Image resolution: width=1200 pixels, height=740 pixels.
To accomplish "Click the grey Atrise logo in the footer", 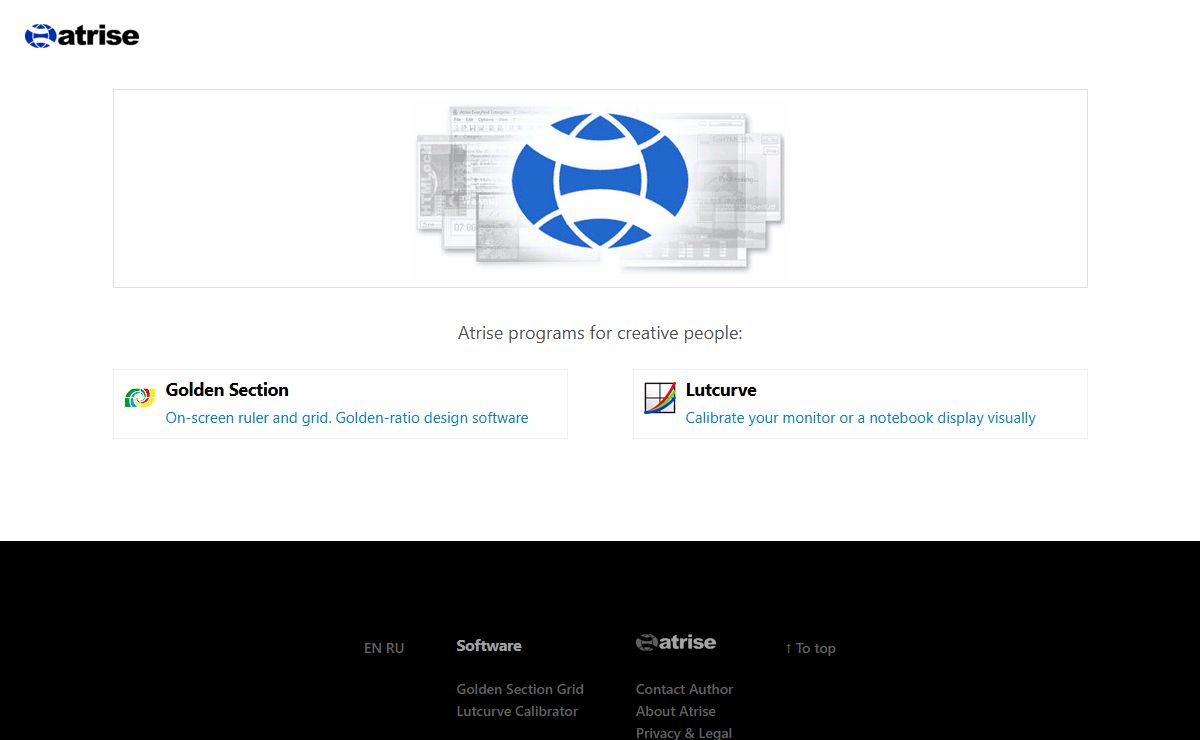I will (x=676, y=642).
